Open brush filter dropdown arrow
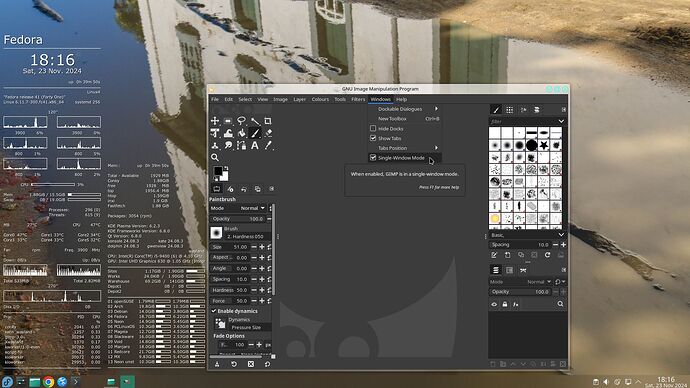 click(x=561, y=121)
